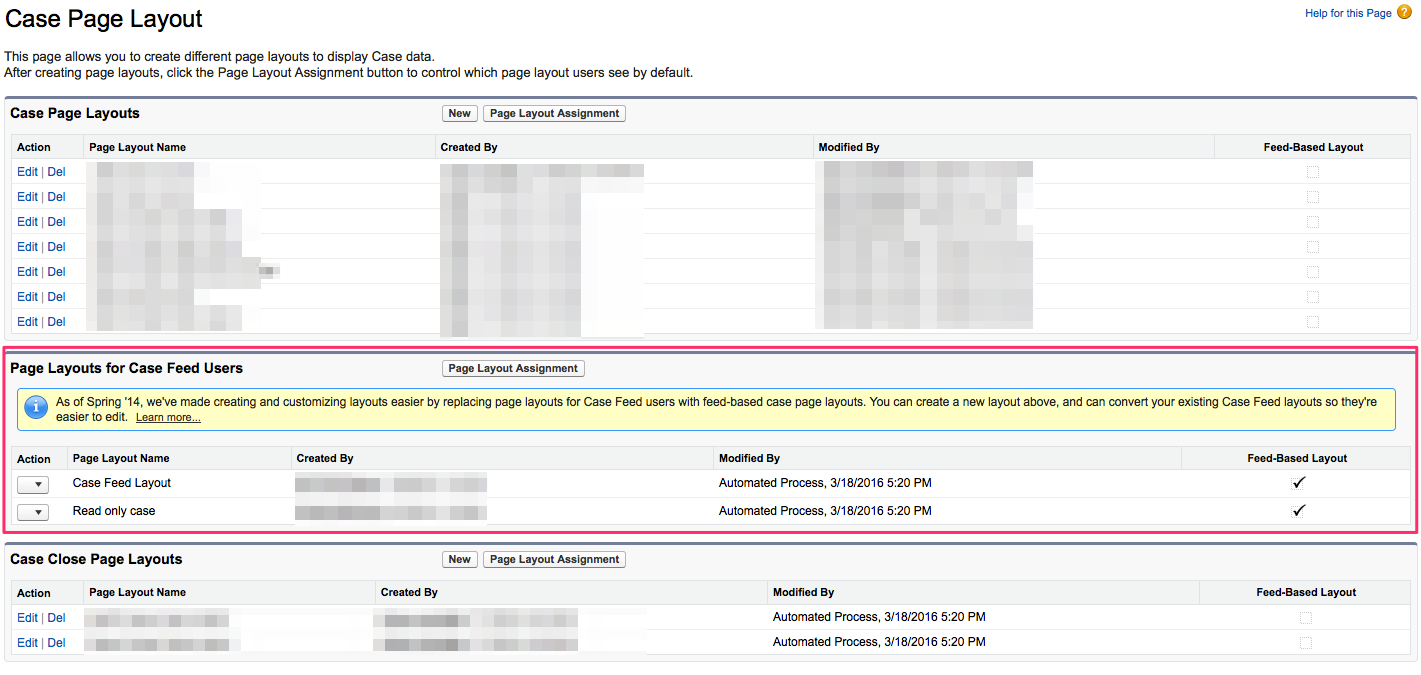Click the checkmark icon for Read only case
The image size is (1421, 675).
[1298, 511]
